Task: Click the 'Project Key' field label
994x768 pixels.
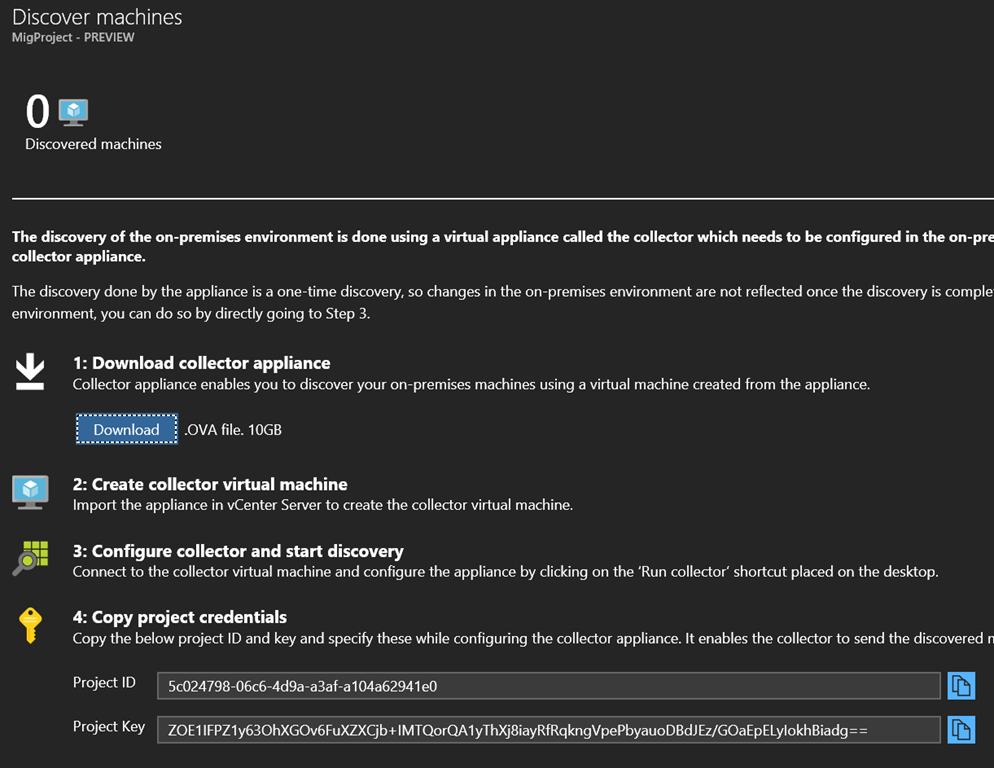Action: tap(109, 727)
